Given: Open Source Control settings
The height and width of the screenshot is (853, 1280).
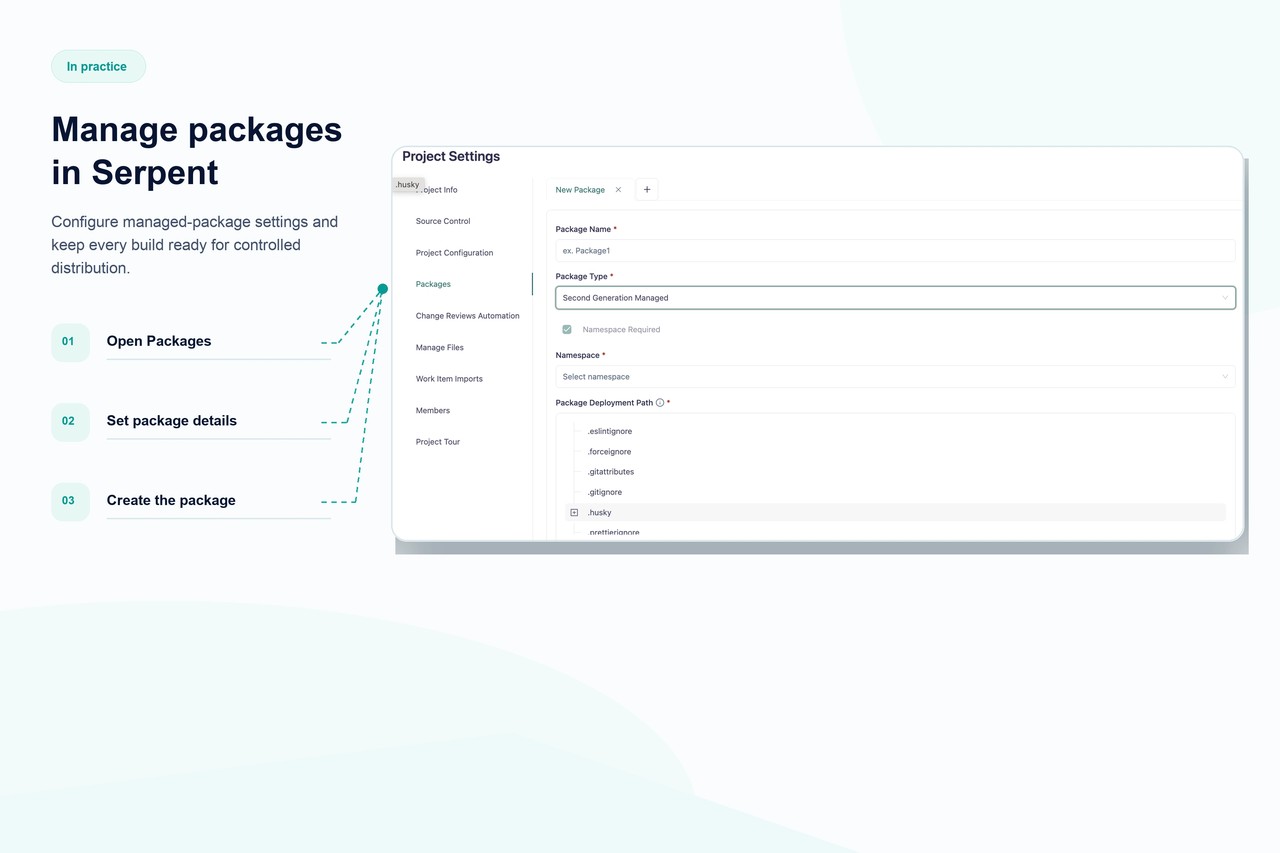Looking at the screenshot, I should point(443,221).
